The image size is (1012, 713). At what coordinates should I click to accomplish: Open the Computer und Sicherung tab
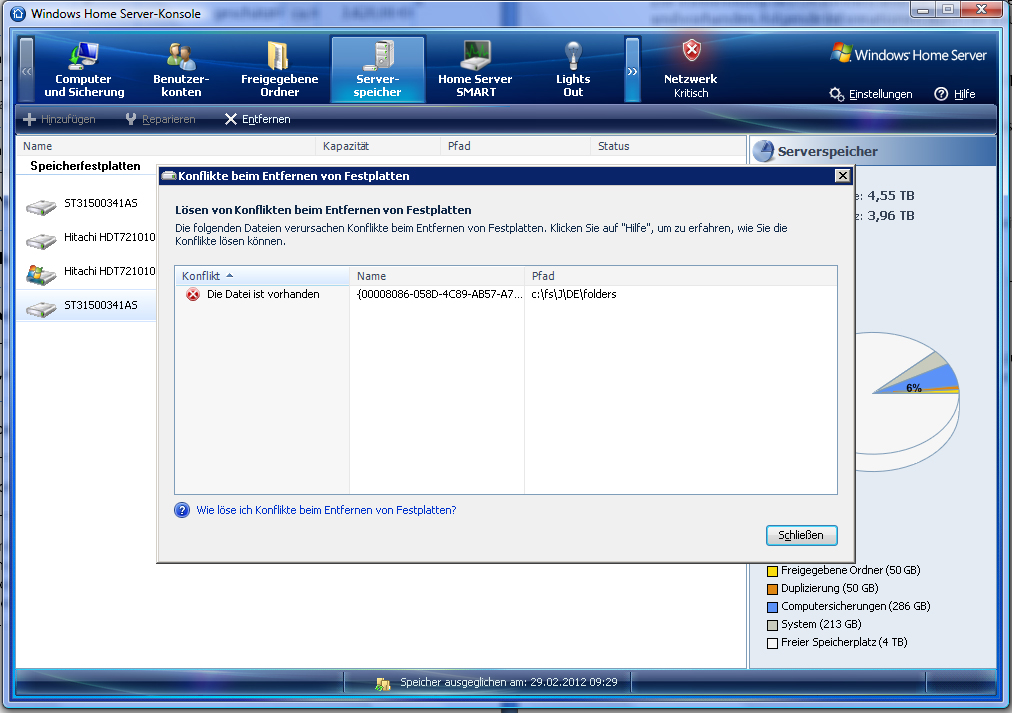tap(84, 70)
